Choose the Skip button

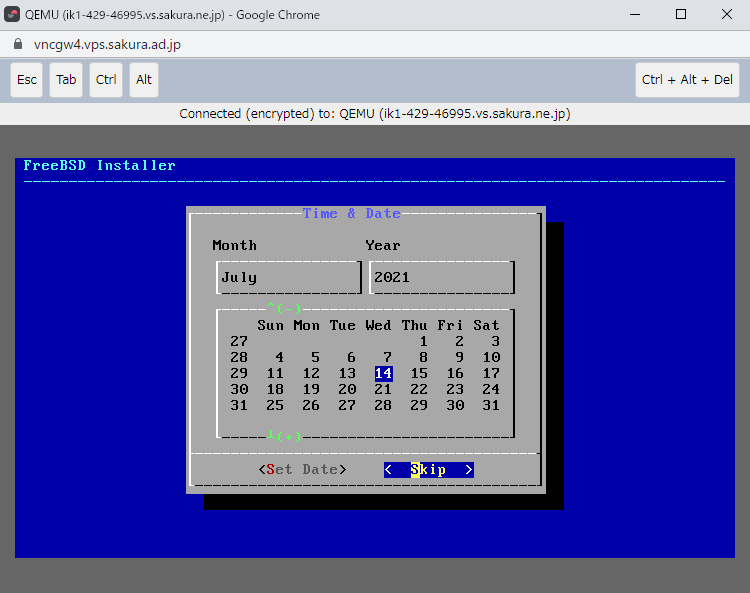[429, 470]
